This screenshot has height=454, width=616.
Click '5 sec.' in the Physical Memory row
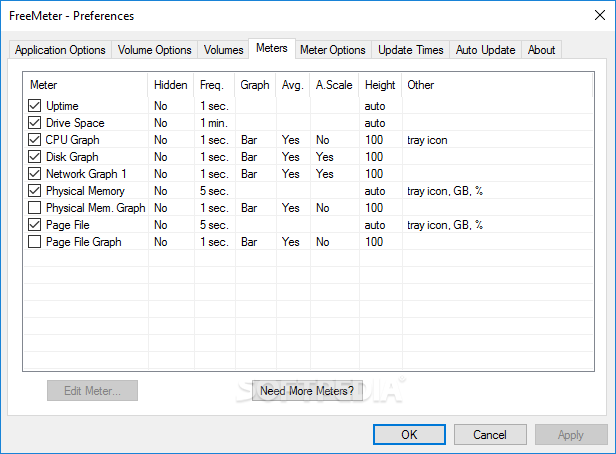click(214, 191)
